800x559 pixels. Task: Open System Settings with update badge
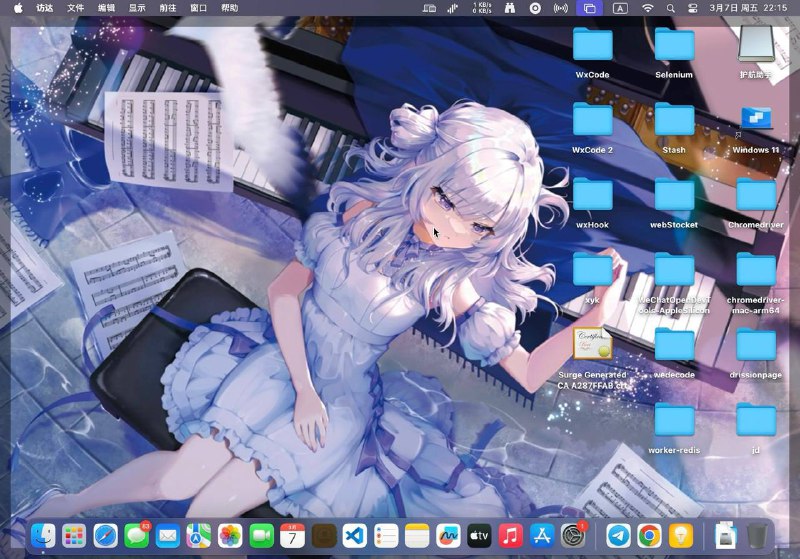pos(573,536)
